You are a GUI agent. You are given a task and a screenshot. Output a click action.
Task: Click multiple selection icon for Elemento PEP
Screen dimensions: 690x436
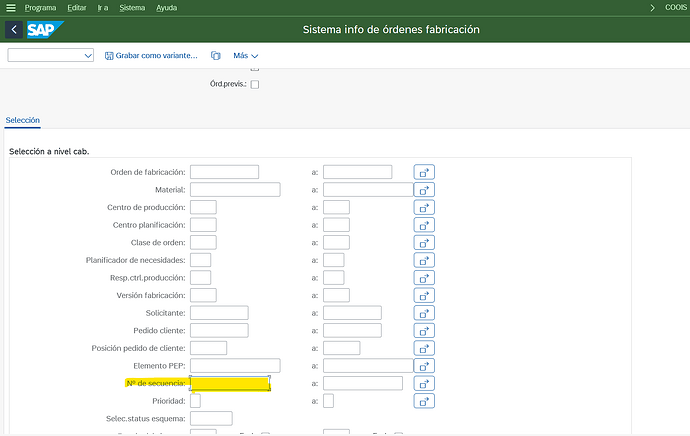tap(424, 366)
